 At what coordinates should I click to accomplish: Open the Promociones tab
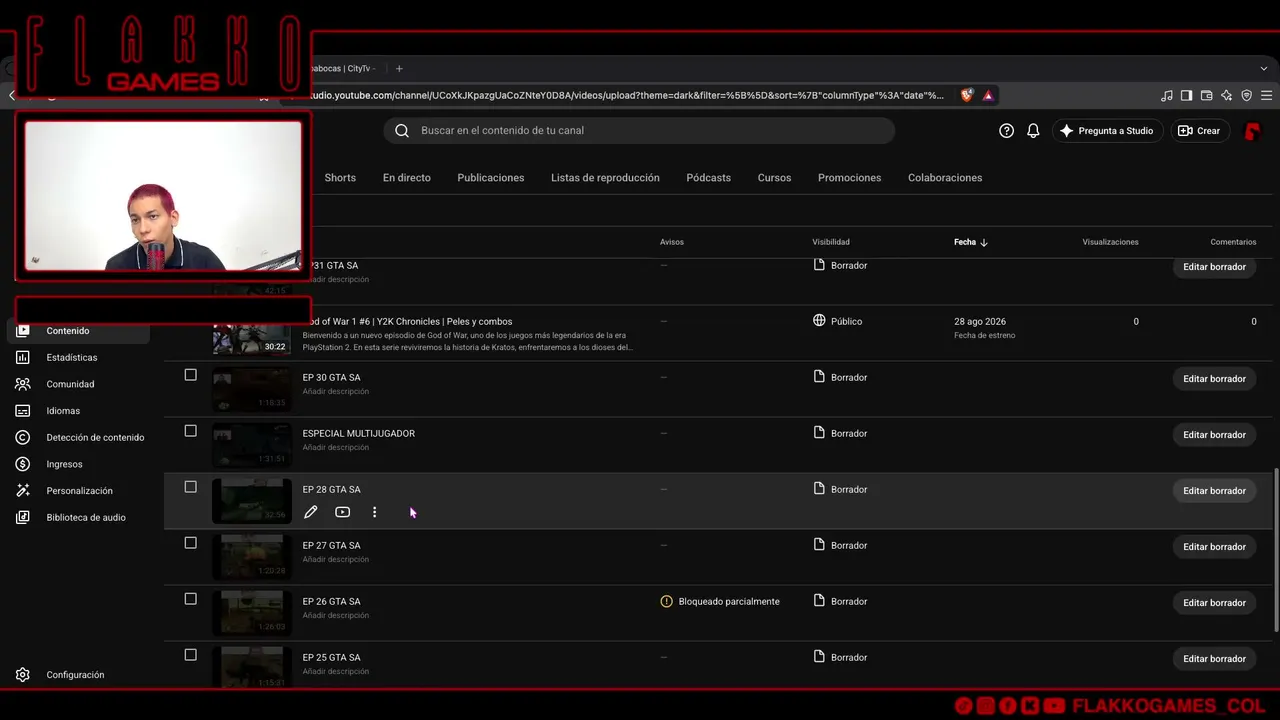point(850,178)
